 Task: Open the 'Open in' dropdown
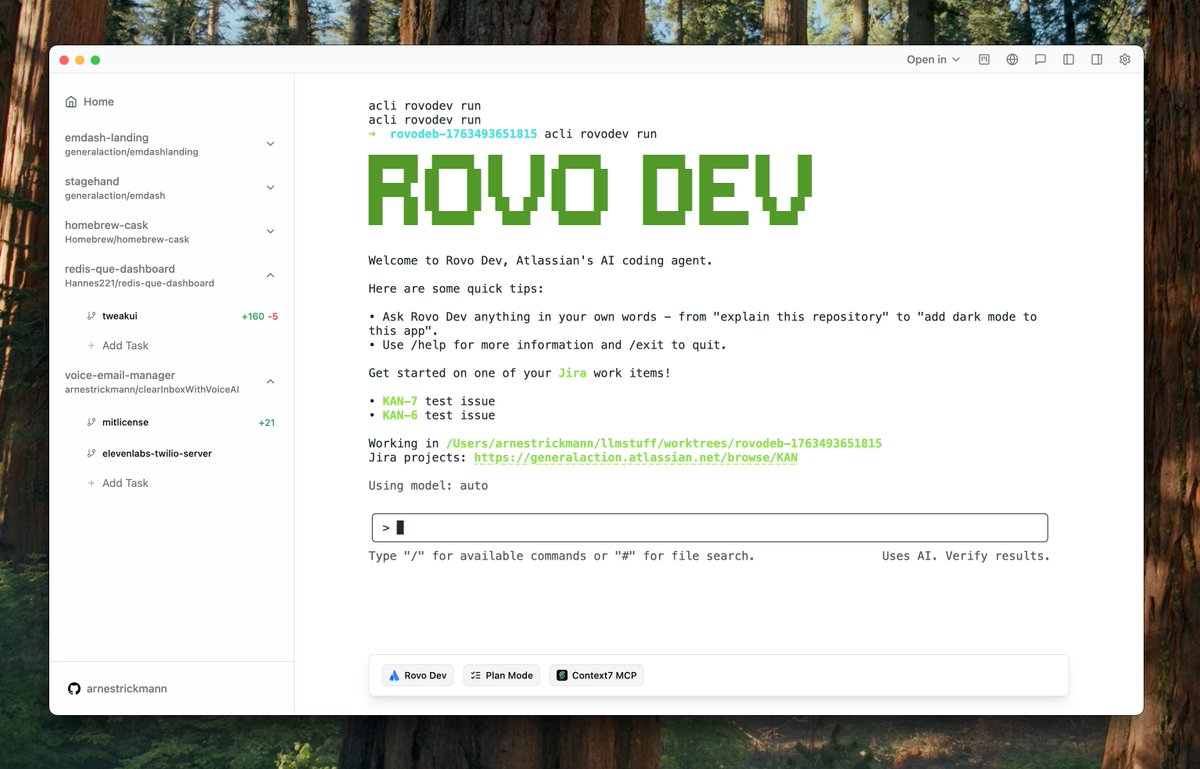pyautogui.click(x=933, y=60)
